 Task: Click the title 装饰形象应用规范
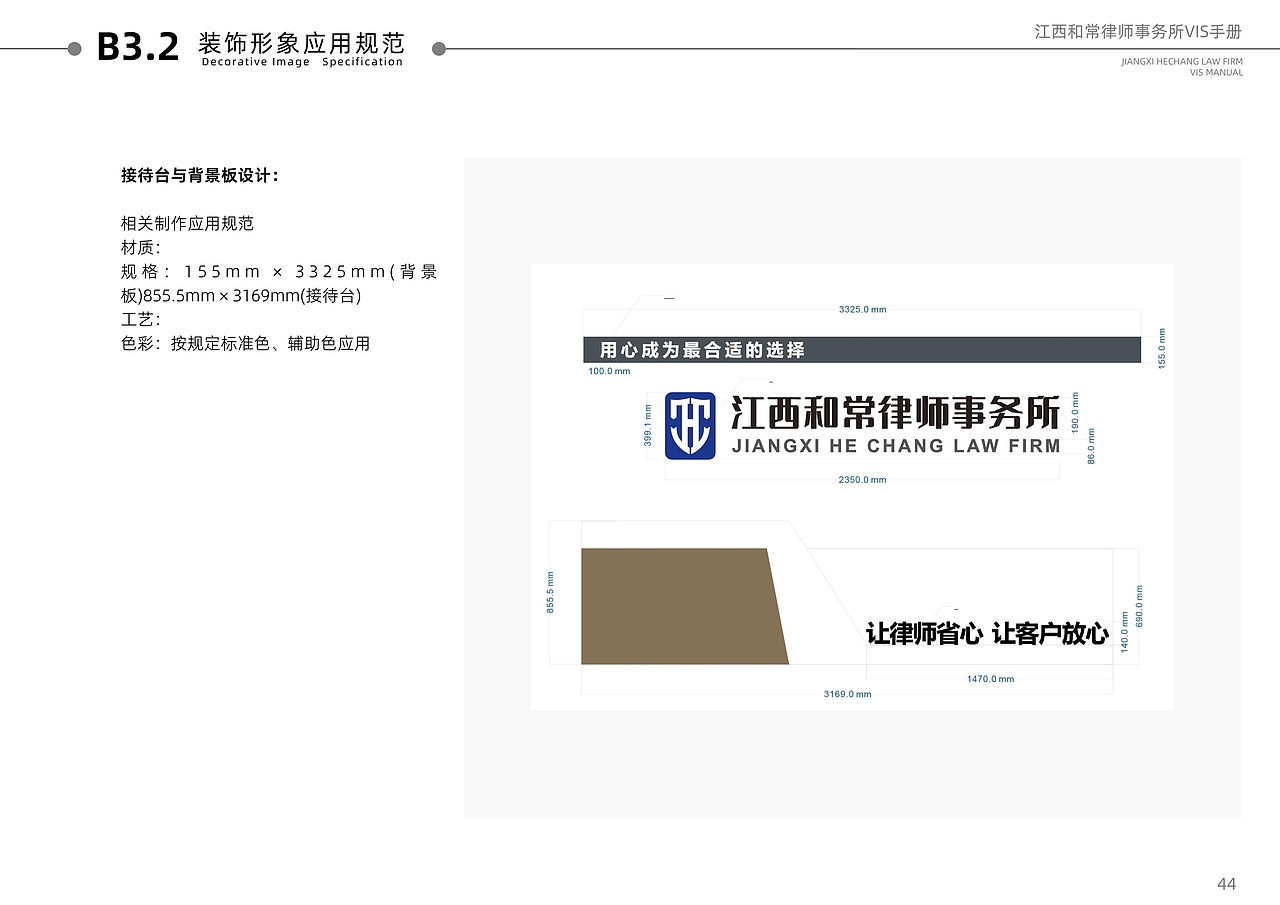pyautogui.click(x=301, y=43)
